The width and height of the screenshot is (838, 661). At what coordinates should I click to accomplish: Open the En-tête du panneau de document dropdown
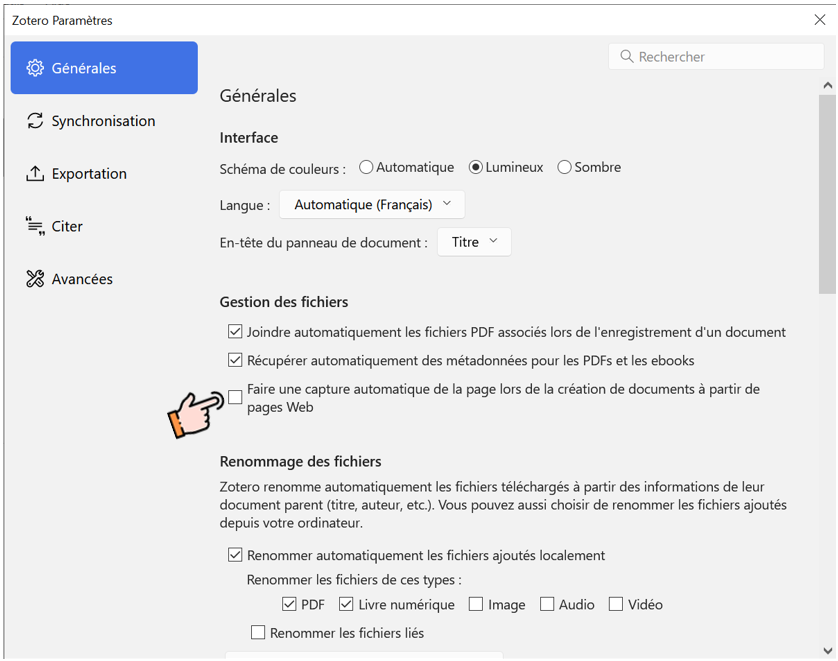click(474, 242)
